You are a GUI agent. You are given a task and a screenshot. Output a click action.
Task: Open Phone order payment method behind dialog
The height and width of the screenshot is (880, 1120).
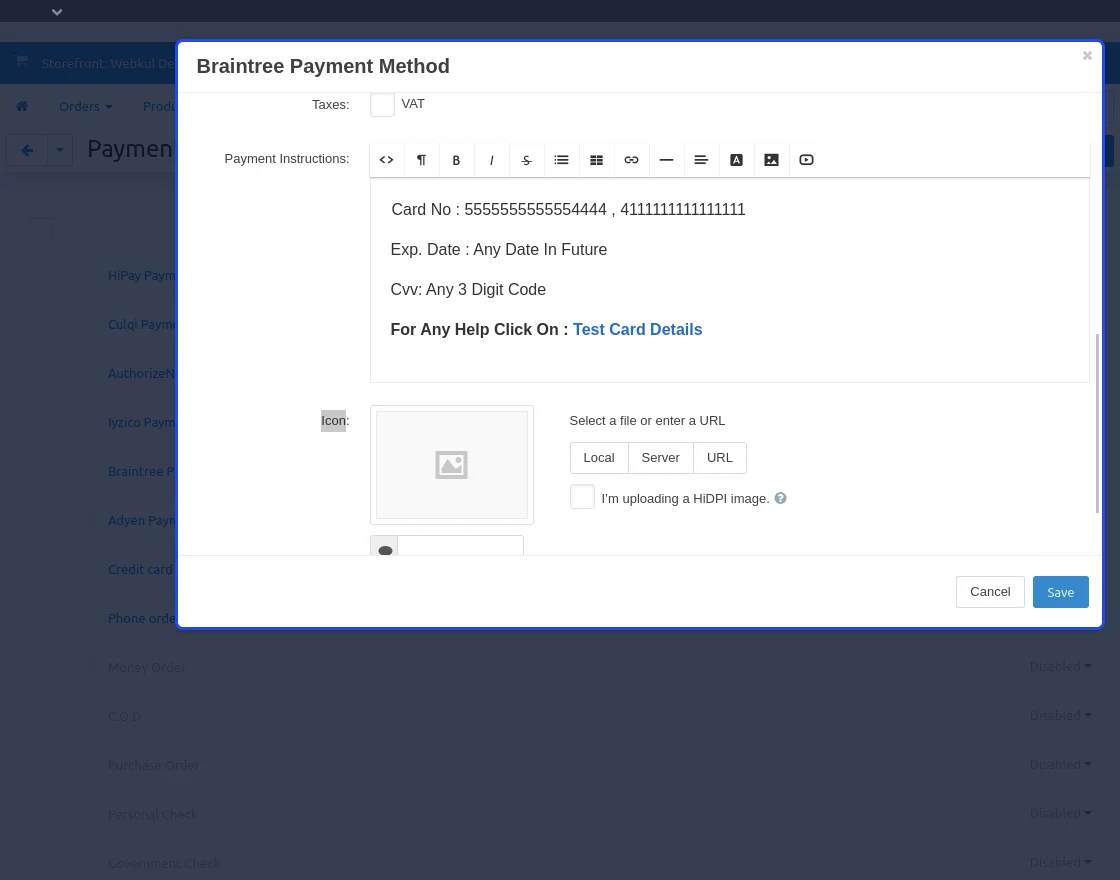pos(142,619)
